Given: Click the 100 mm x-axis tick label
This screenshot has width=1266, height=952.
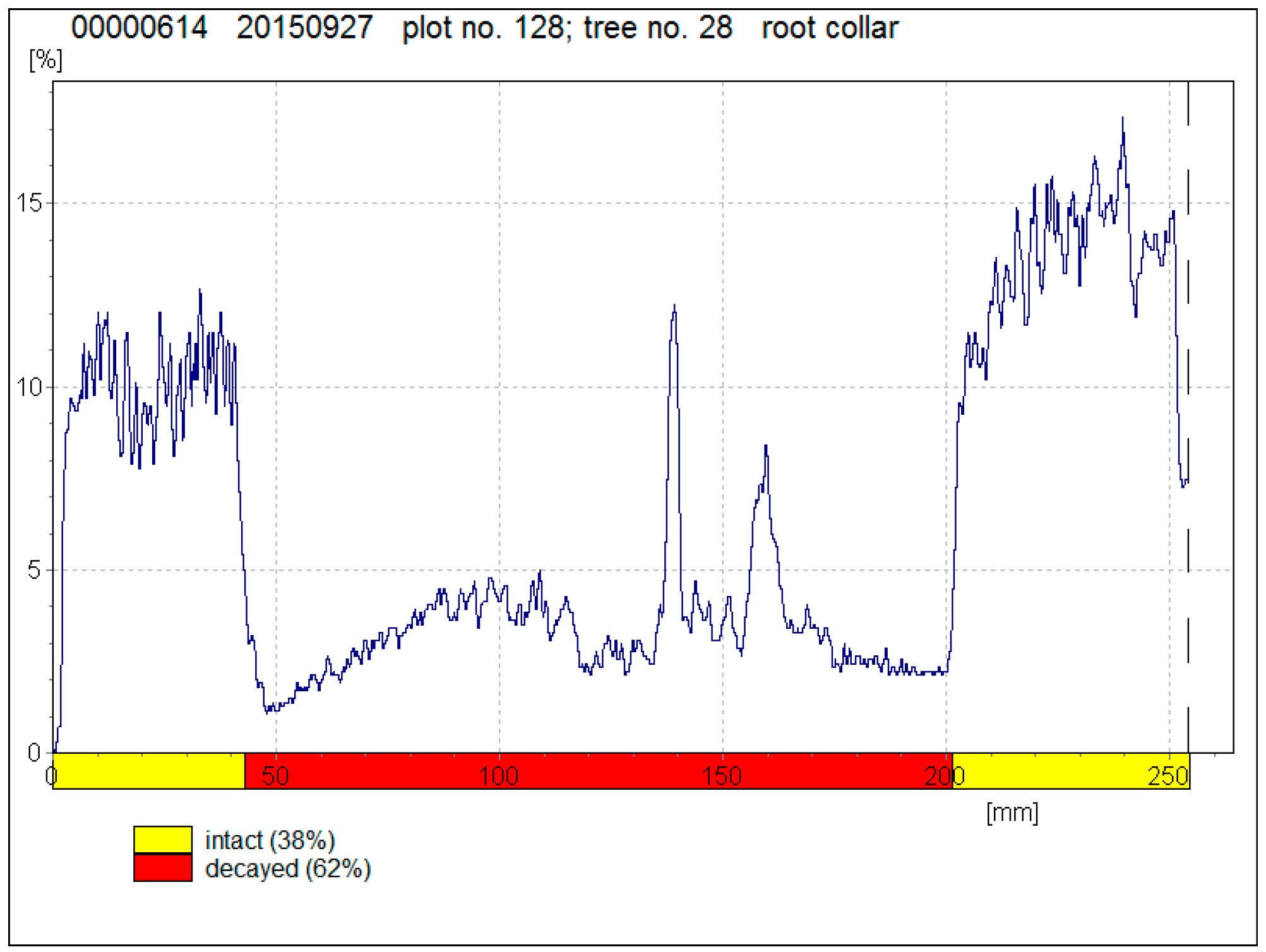Looking at the screenshot, I should (x=498, y=776).
